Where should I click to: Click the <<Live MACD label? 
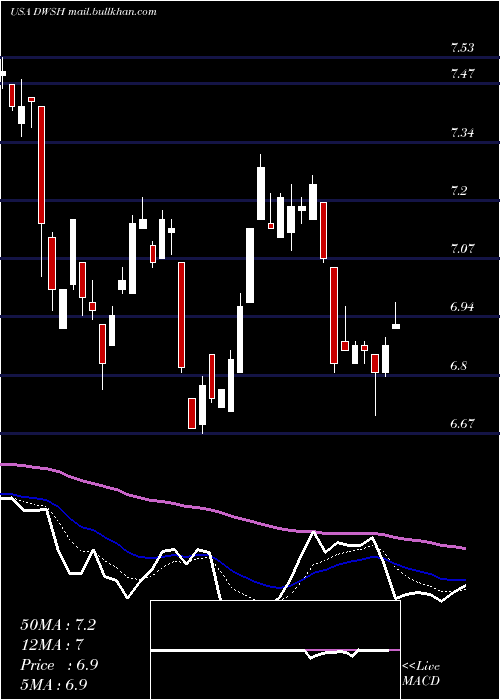coord(421,674)
